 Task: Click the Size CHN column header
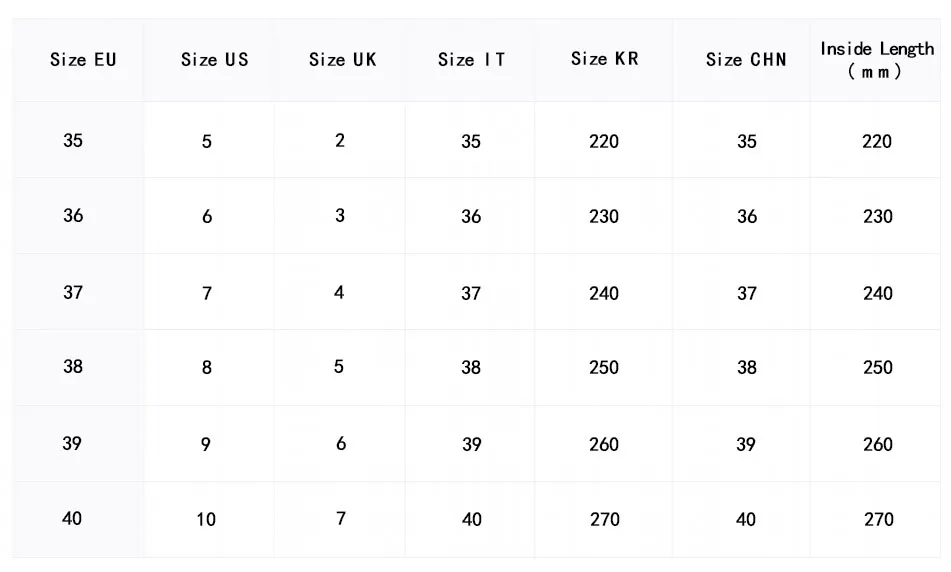tap(746, 59)
